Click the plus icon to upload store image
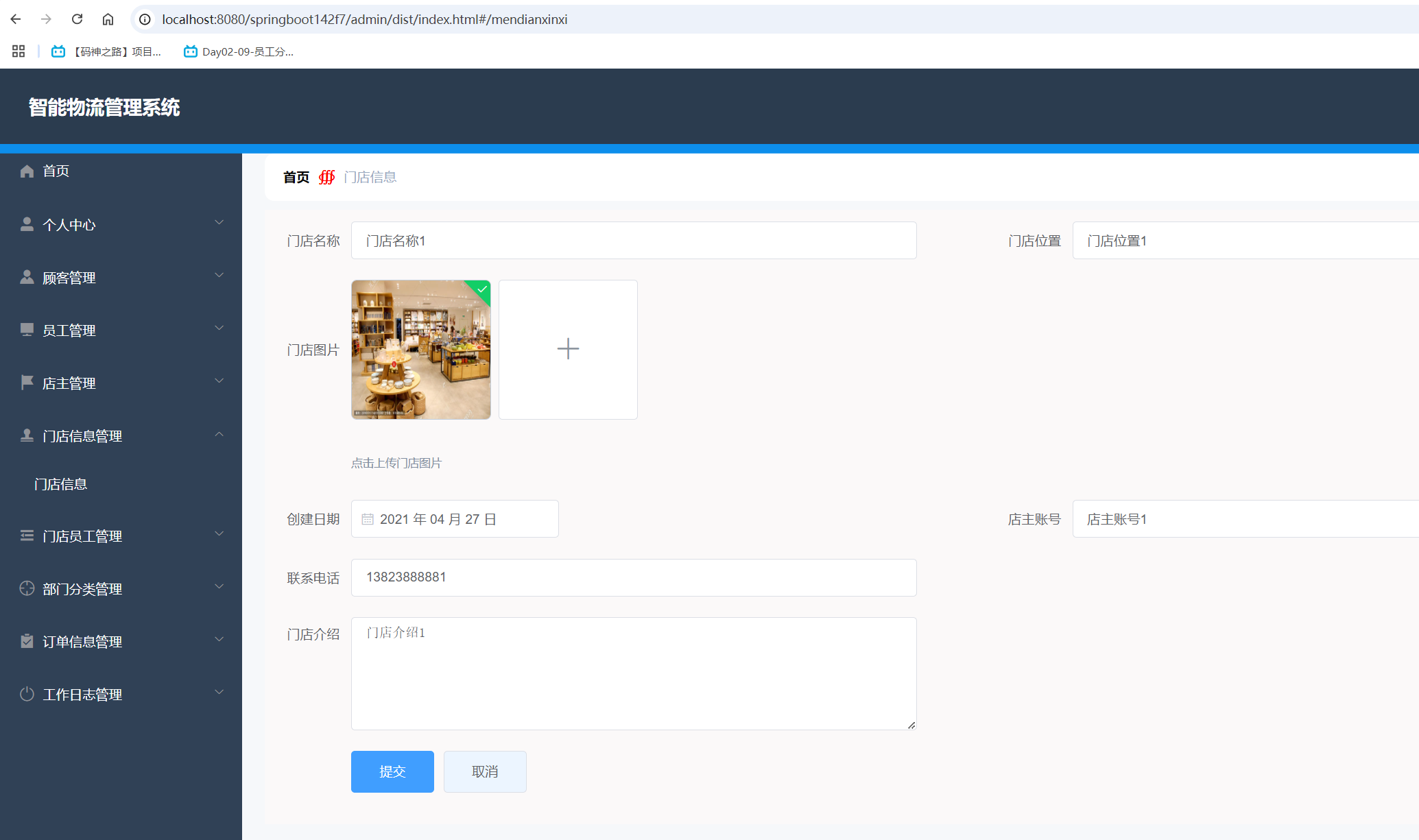Viewport: 1419px width, 840px height. pyautogui.click(x=568, y=349)
